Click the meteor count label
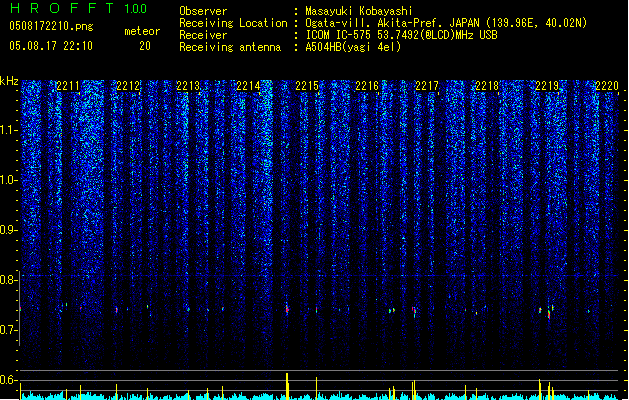Viewport: 629px width, 400px height. pyautogui.click(x=142, y=31)
